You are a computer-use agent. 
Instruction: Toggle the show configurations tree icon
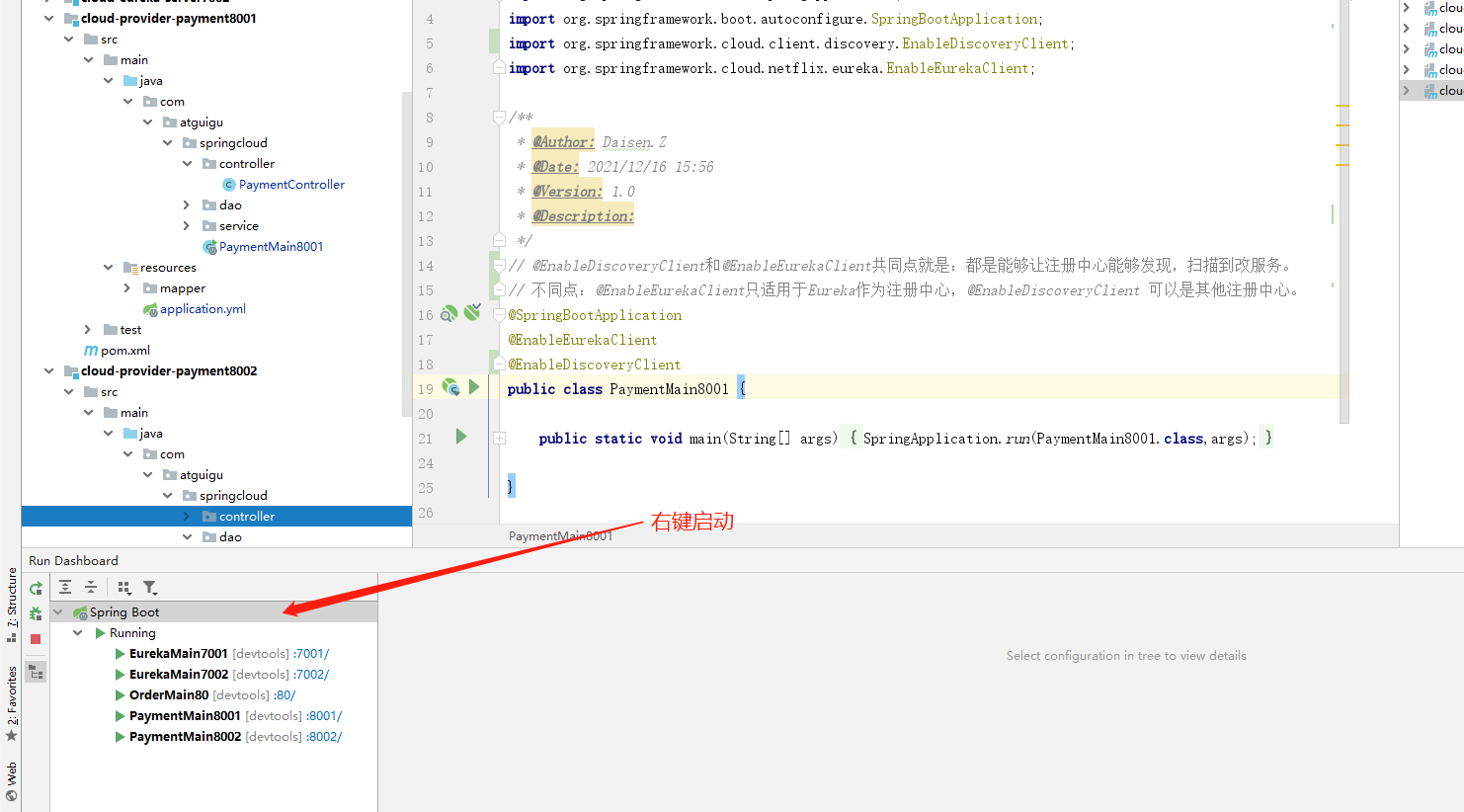click(x=36, y=673)
